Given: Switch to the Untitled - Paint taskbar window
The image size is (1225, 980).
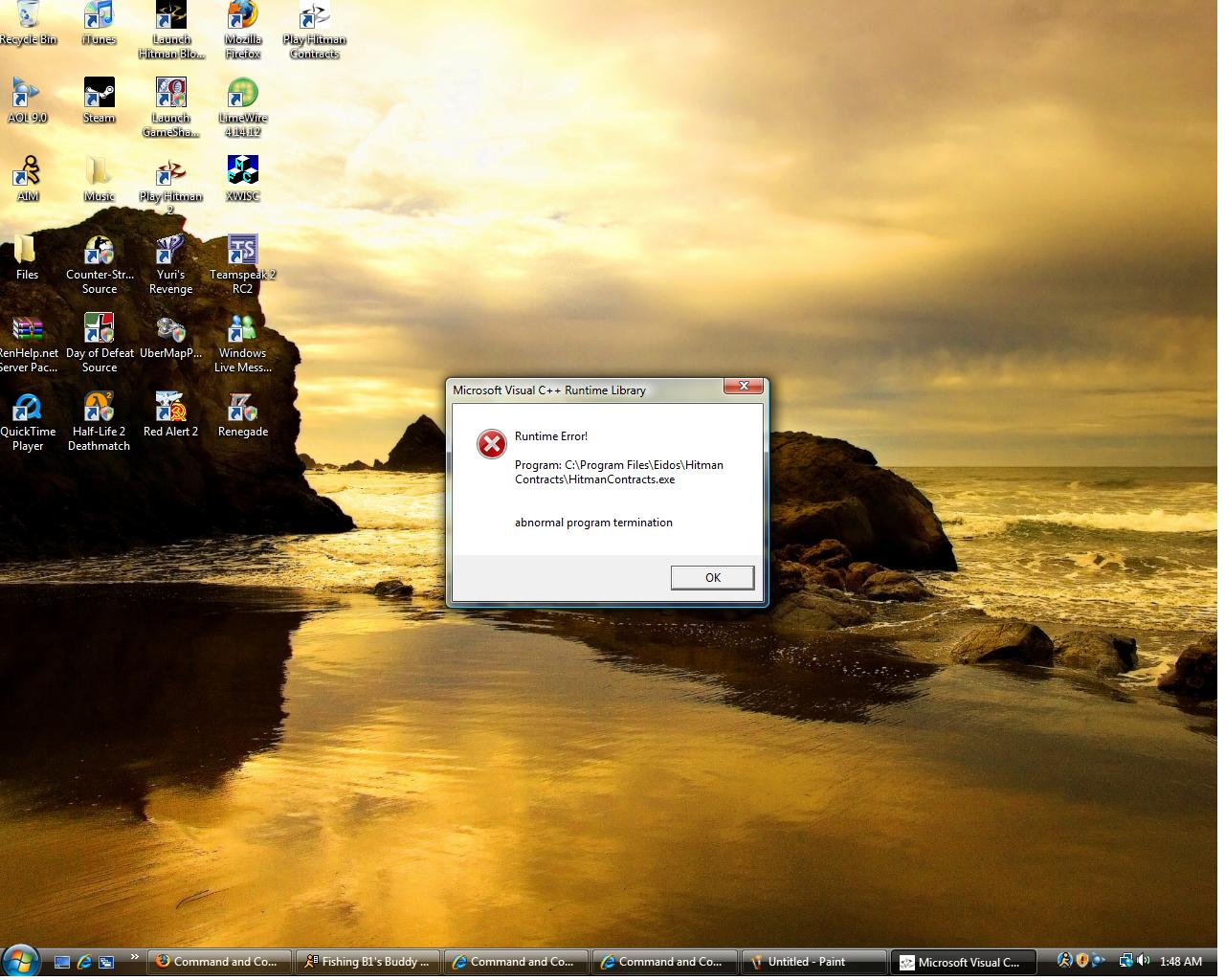Looking at the screenshot, I should click(814, 962).
